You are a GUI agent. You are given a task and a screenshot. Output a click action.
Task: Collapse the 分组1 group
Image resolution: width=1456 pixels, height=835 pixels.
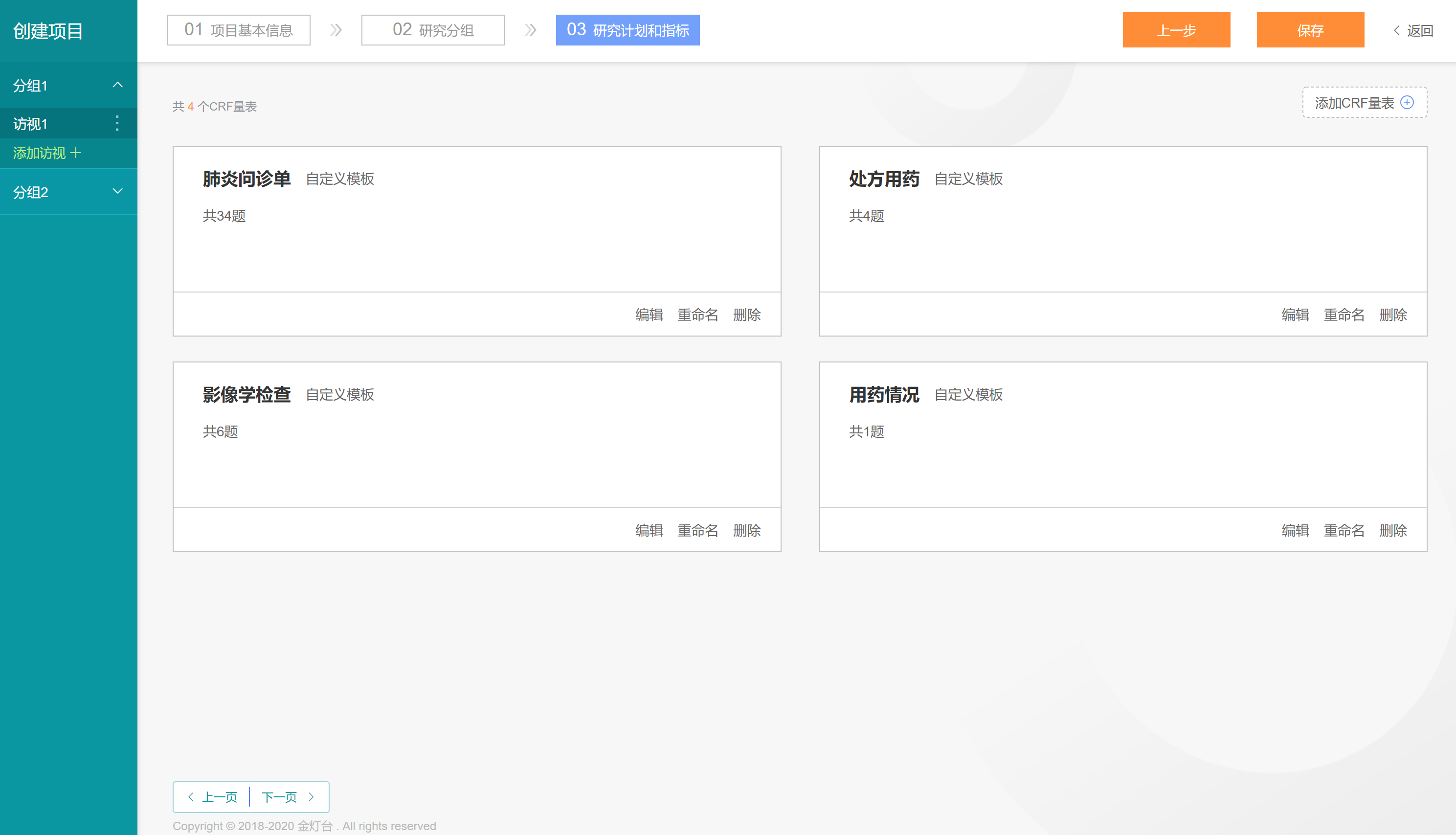click(x=117, y=85)
